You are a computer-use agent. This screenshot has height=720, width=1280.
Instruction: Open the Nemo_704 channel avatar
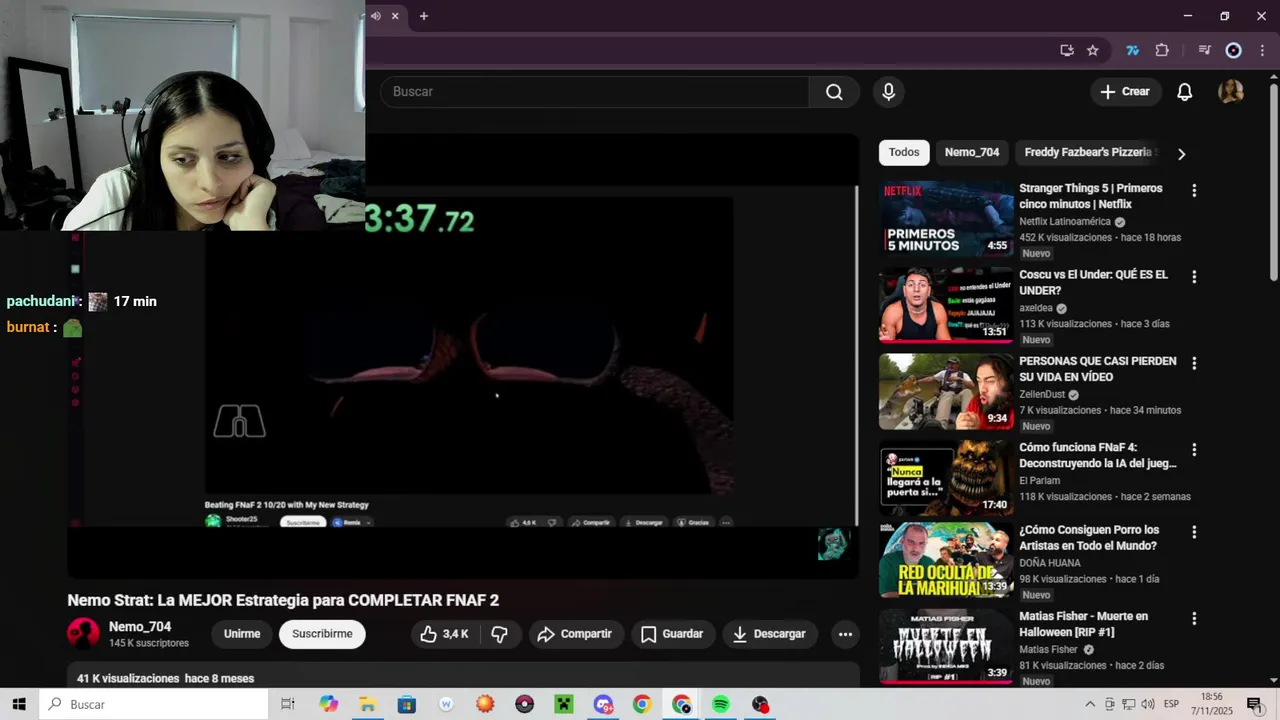pos(83,634)
